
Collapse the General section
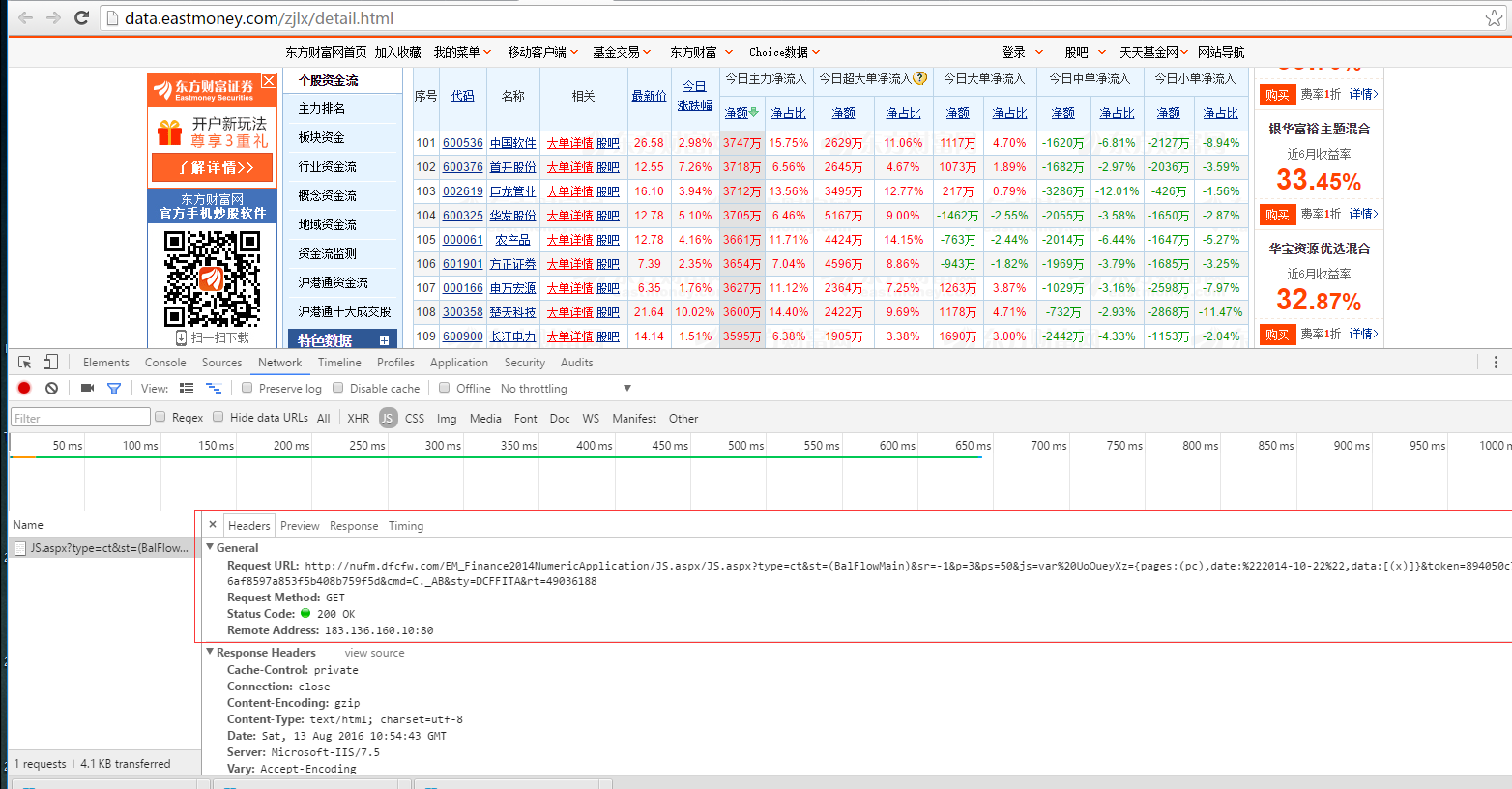210,547
